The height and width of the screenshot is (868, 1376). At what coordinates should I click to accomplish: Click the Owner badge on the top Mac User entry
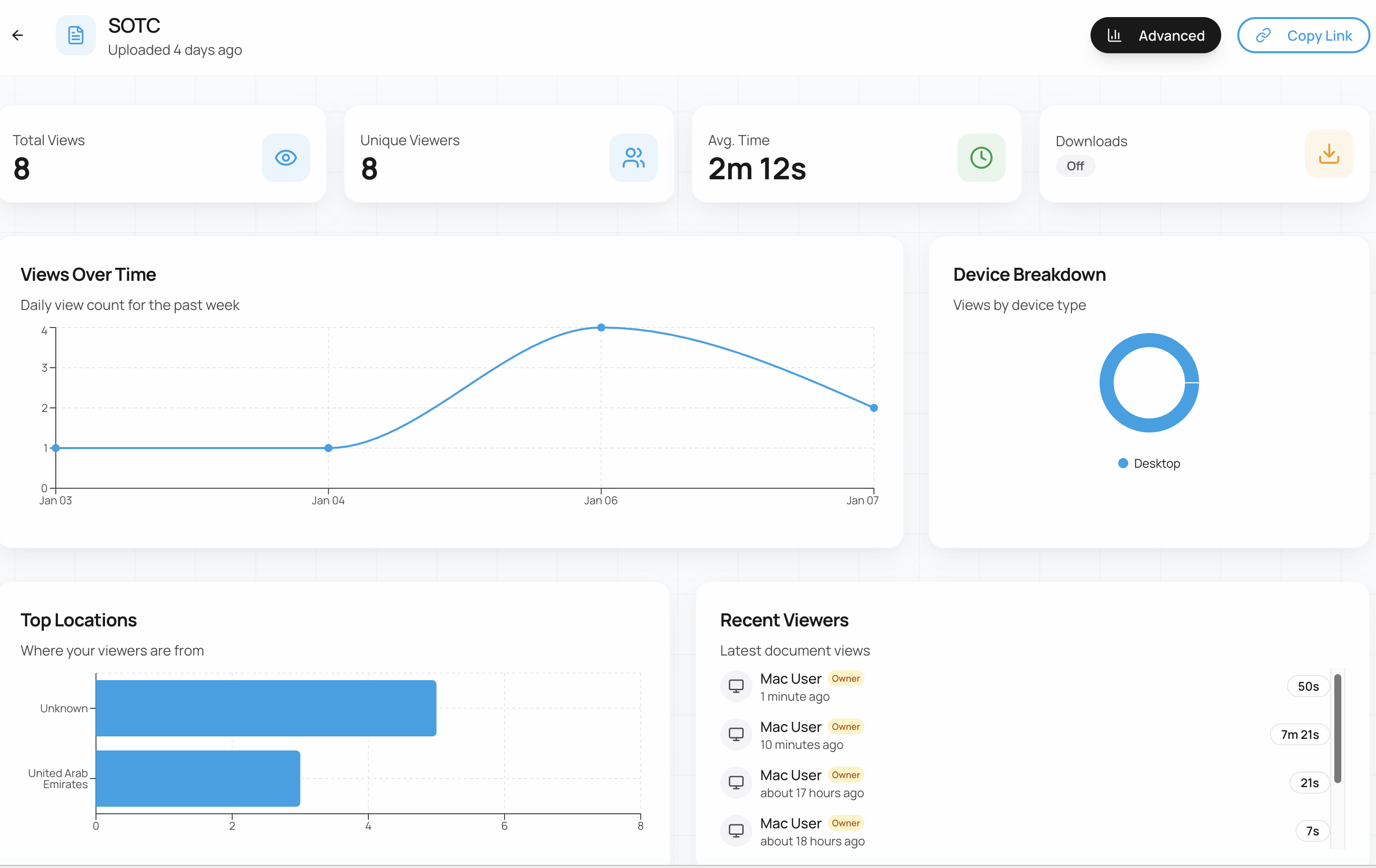point(846,679)
